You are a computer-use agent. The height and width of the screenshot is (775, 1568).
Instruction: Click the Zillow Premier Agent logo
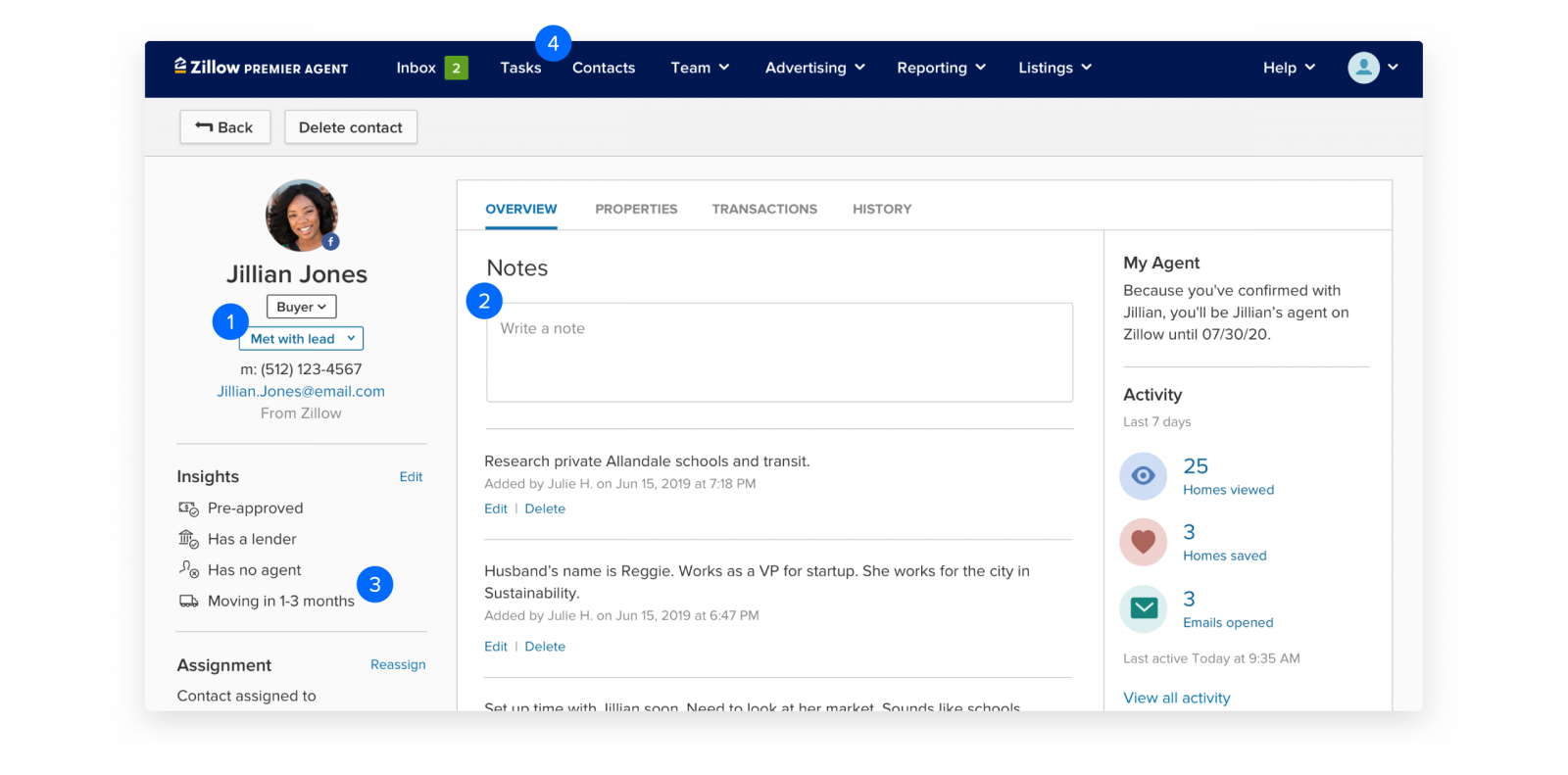261,68
